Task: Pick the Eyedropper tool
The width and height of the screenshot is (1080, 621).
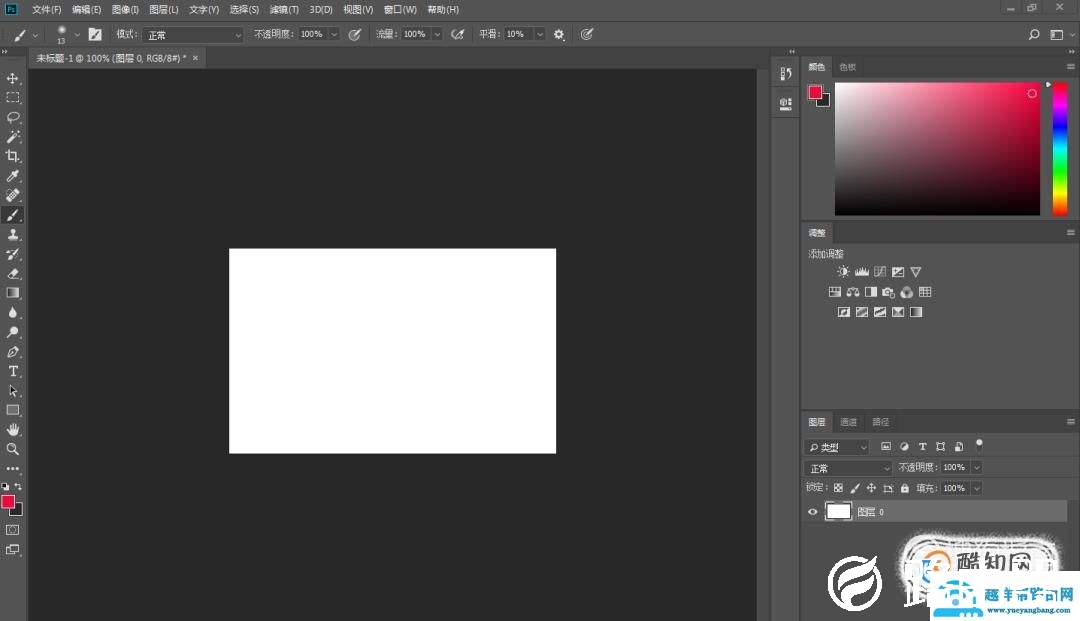Action: tap(13, 176)
